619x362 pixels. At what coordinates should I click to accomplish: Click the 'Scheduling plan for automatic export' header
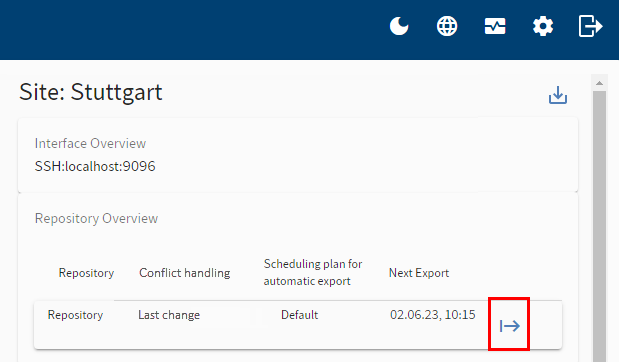coord(313,272)
